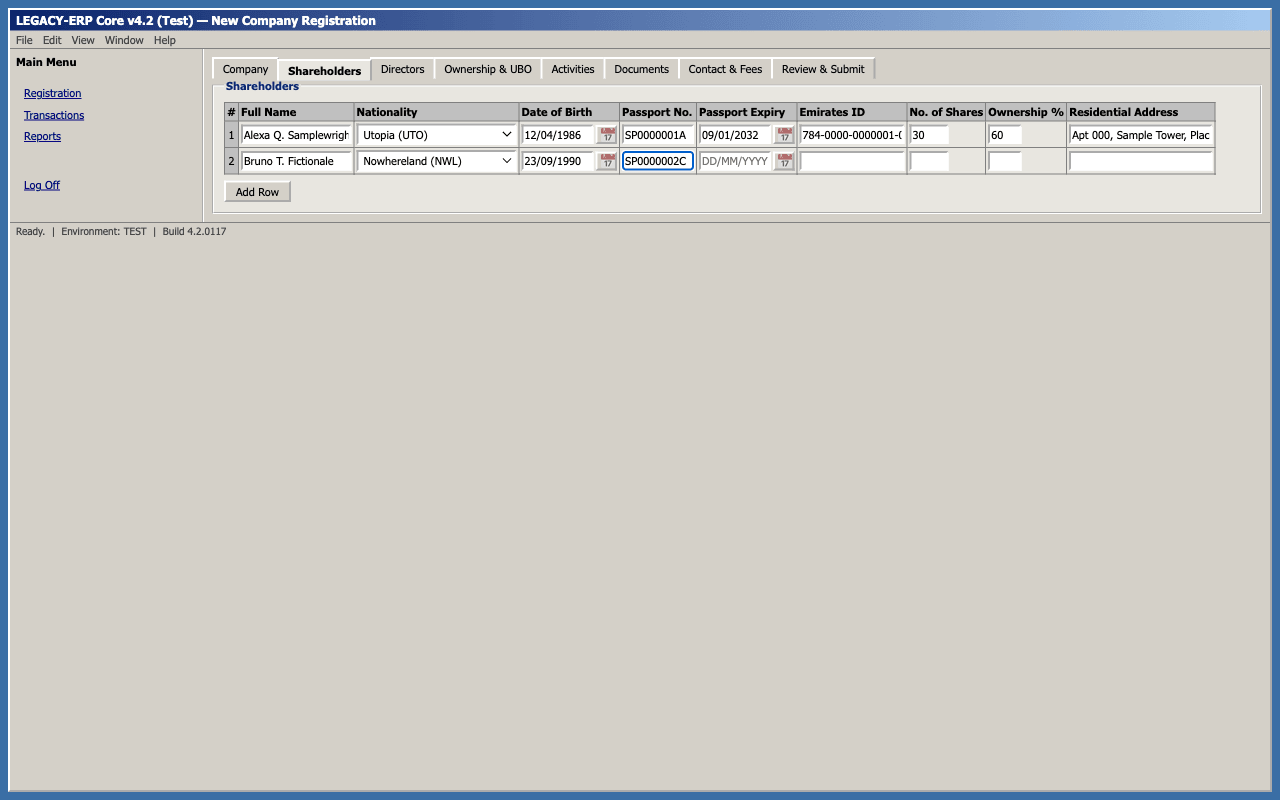Focus the 12/04/1986 date of birth field
1280x800 pixels.
pos(558,135)
